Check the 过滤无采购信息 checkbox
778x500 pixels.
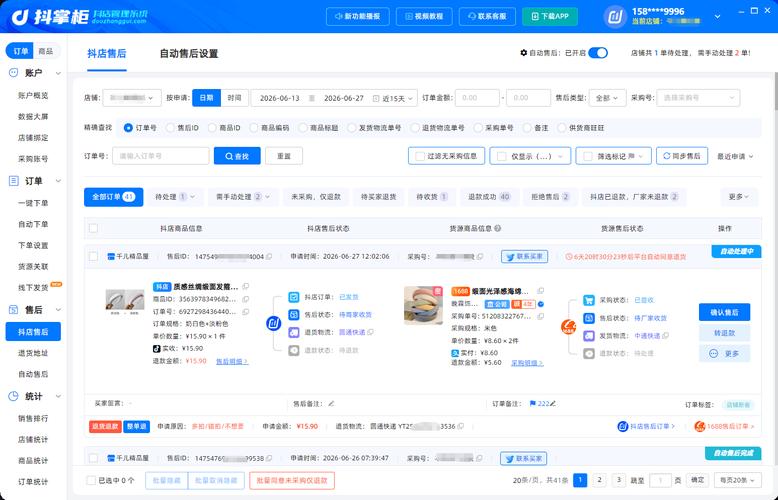tap(420, 156)
